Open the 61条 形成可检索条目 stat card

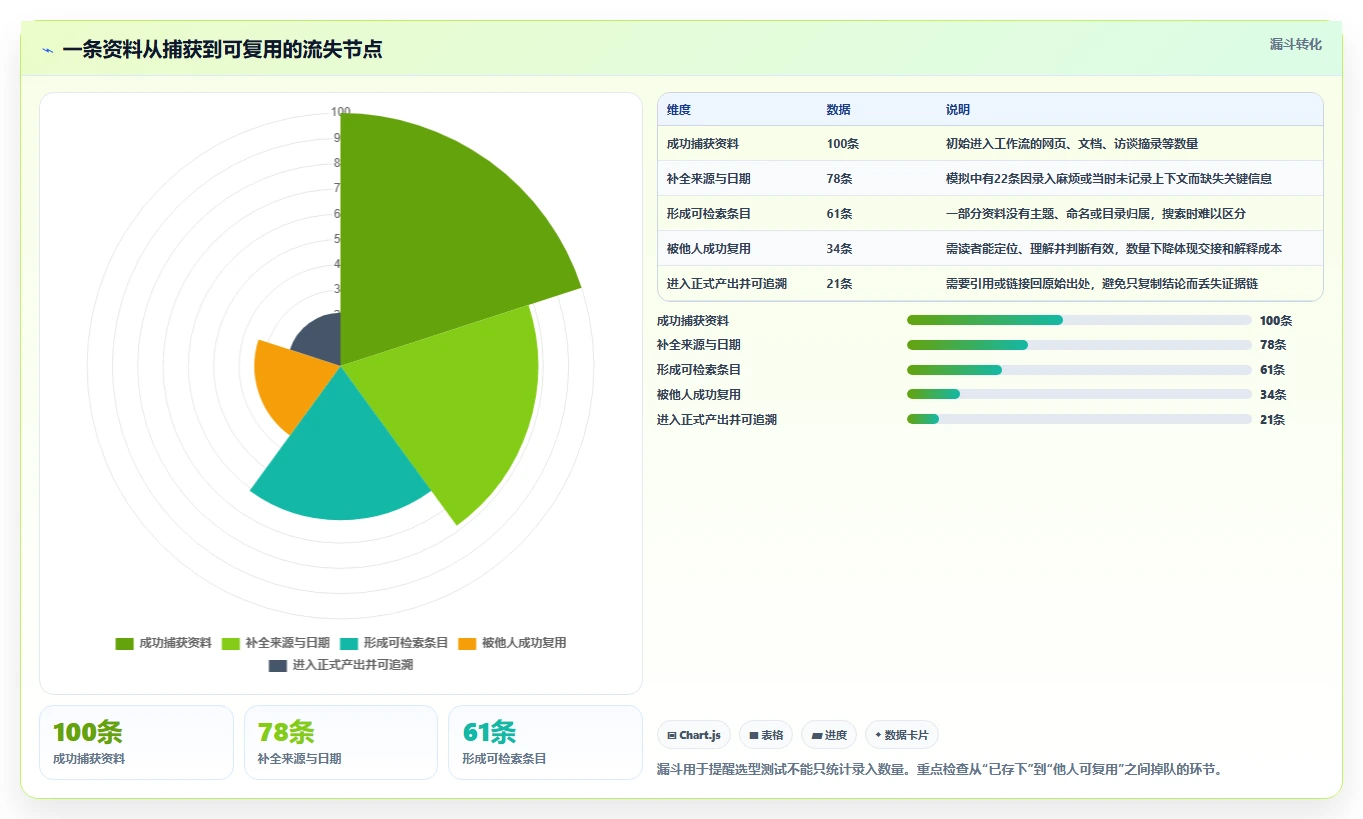pos(545,742)
